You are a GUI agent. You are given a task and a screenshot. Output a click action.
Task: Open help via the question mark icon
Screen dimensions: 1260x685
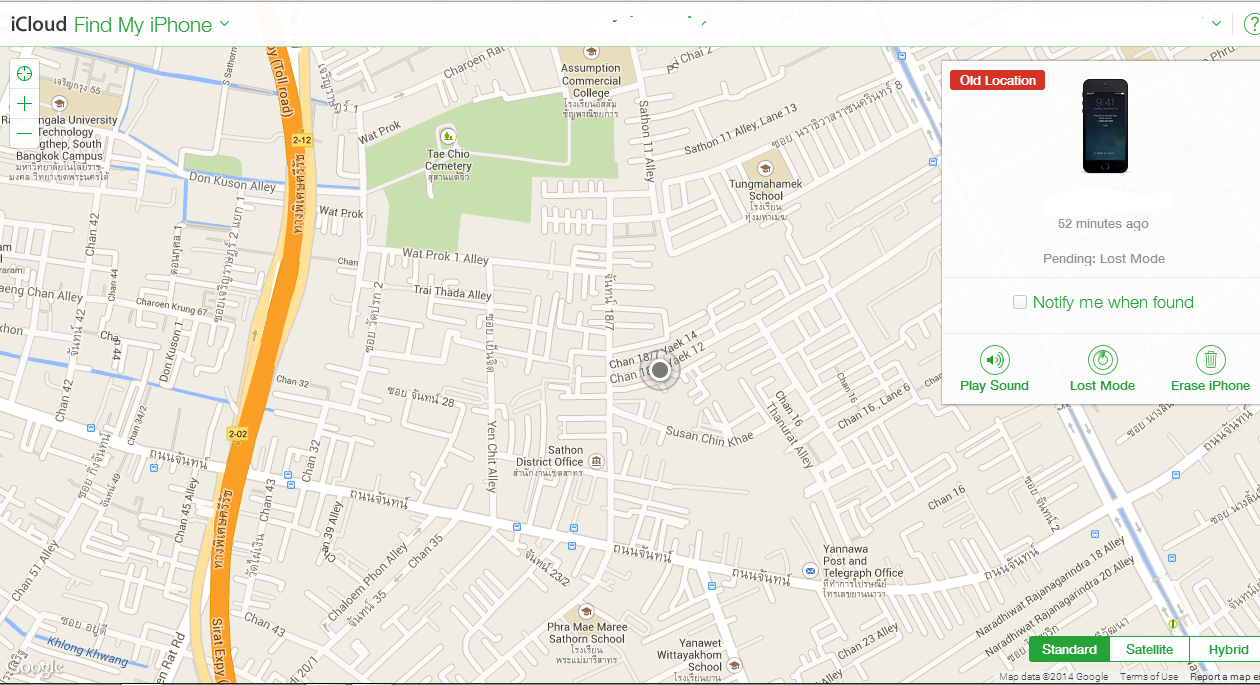pos(1253,24)
